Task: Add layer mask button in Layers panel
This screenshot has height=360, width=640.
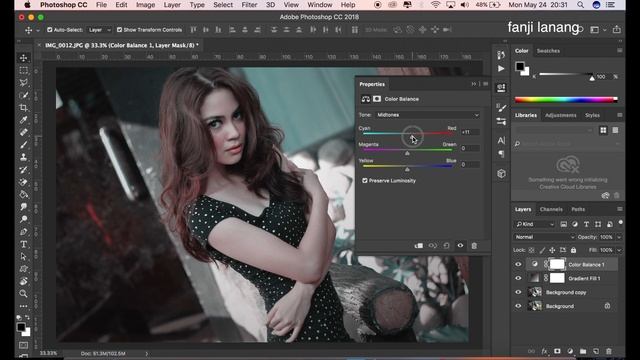Action: point(557,351)
